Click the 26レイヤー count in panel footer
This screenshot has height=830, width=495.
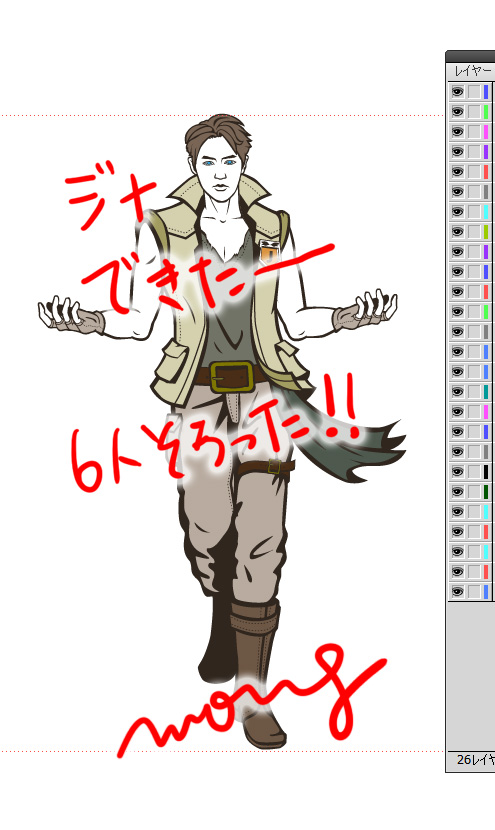pyautogui.click(x=475, y=760)
